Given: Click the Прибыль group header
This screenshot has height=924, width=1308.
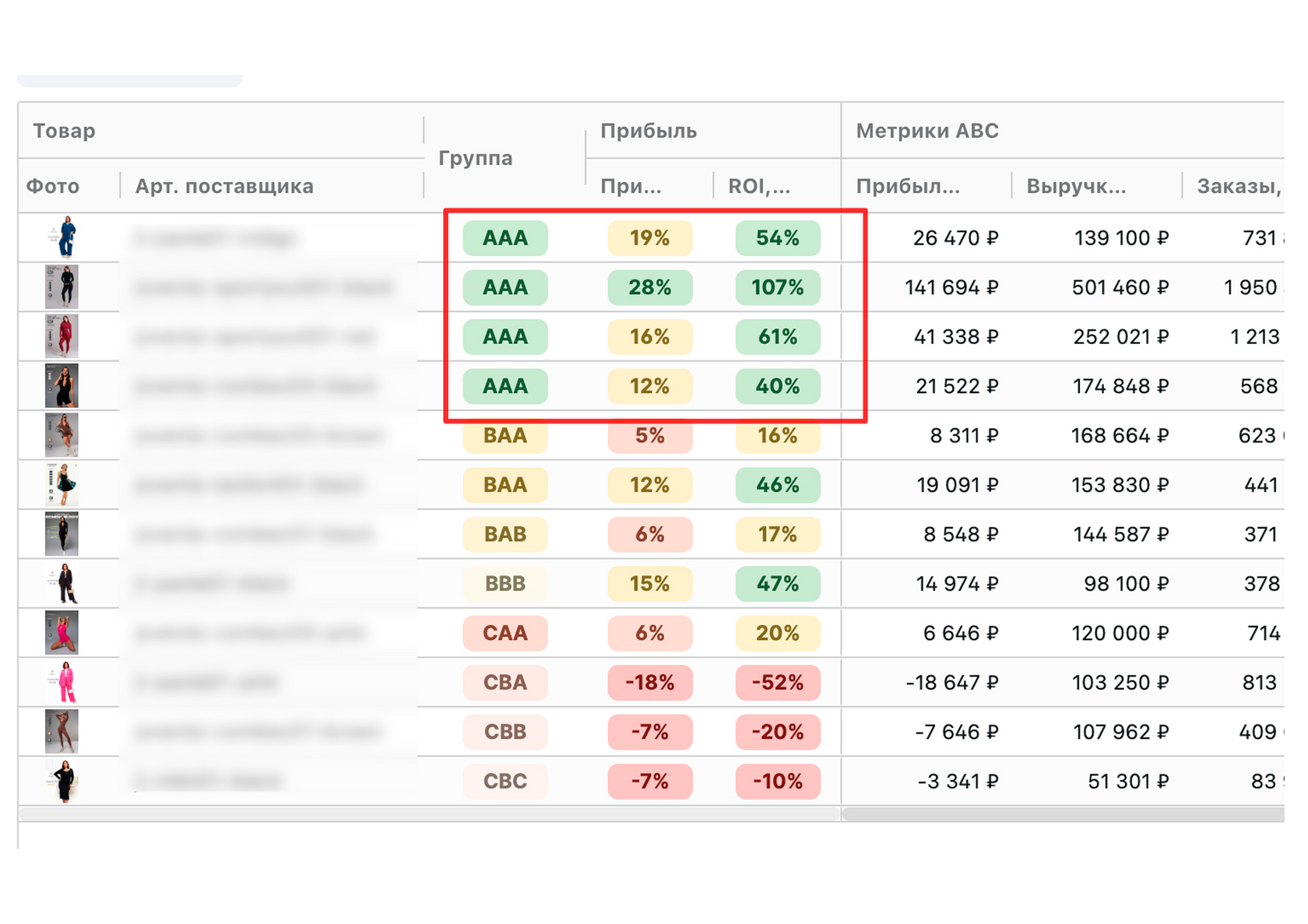Looking at the screenshot, I should pyautogui.click(x=649, y=131).
